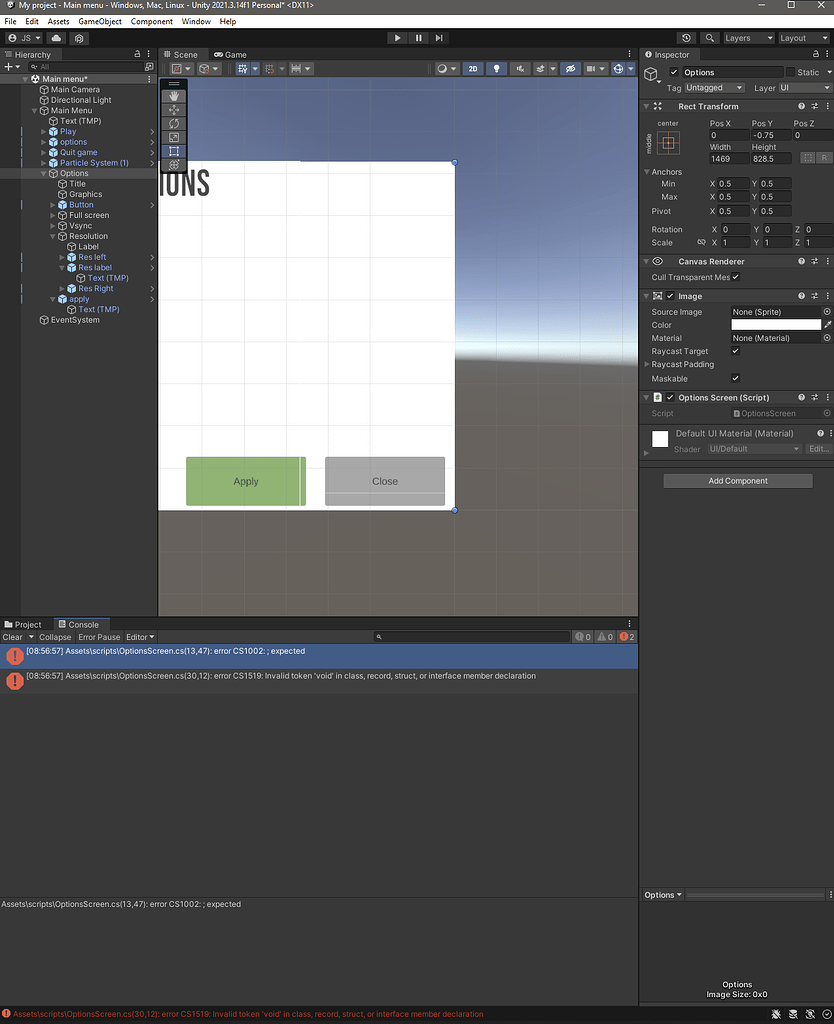
Task: Open the Source Image object picker
Action: coord(827,311)
